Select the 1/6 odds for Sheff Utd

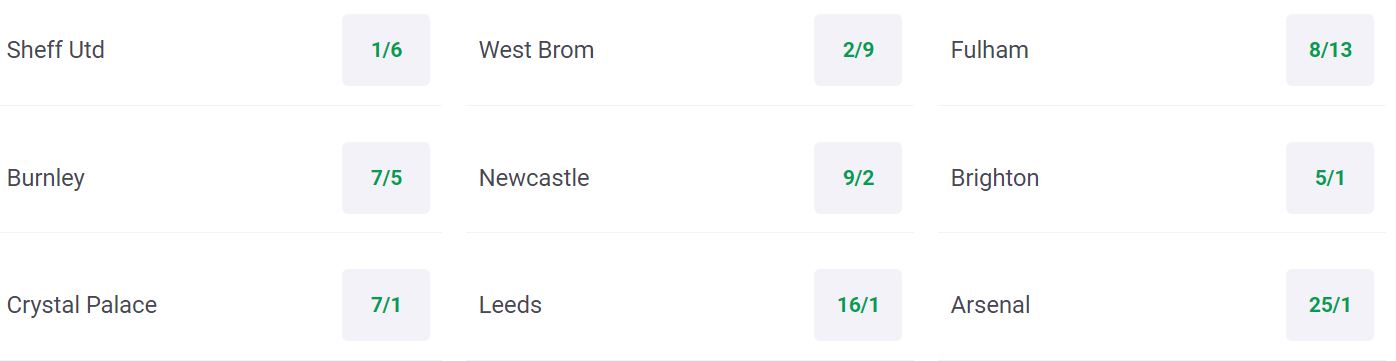click(386, 50)
